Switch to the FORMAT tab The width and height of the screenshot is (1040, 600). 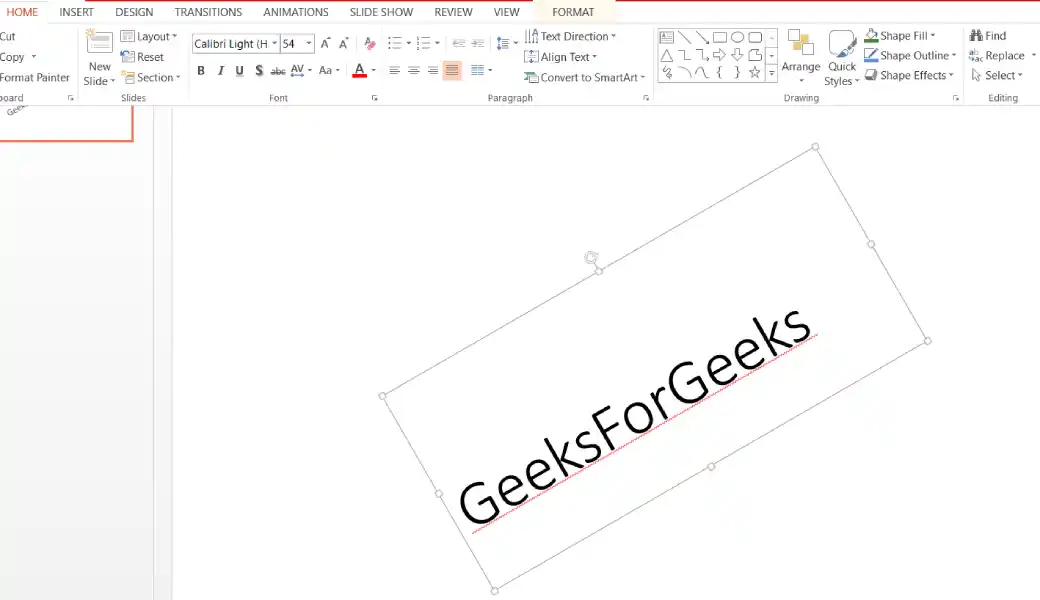tap(573, 12)
